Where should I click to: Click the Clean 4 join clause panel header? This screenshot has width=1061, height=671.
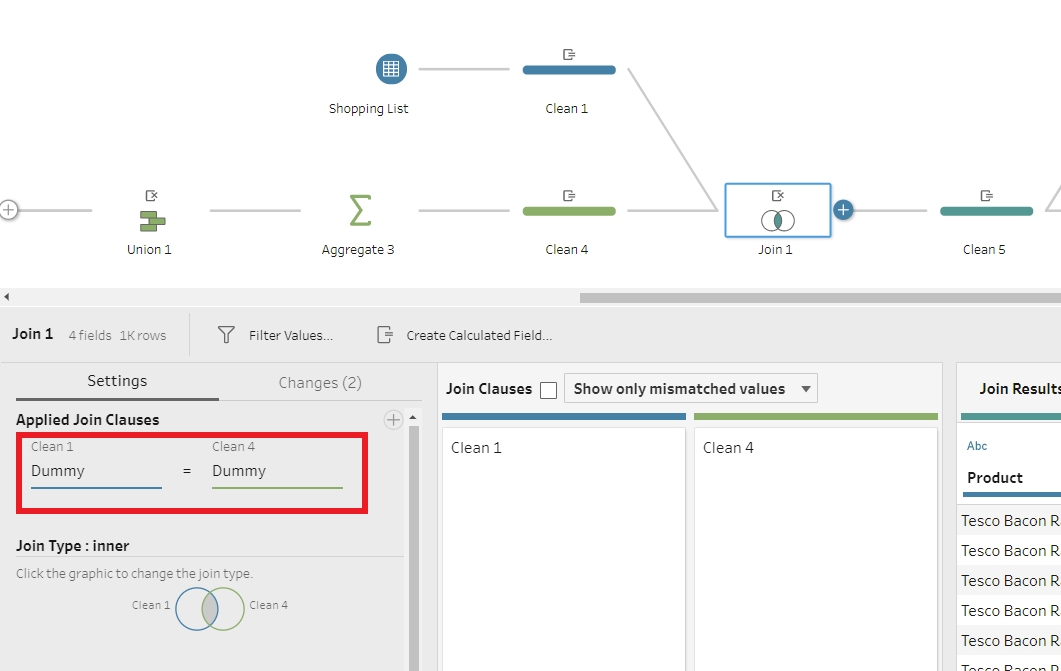coord(728,448)
